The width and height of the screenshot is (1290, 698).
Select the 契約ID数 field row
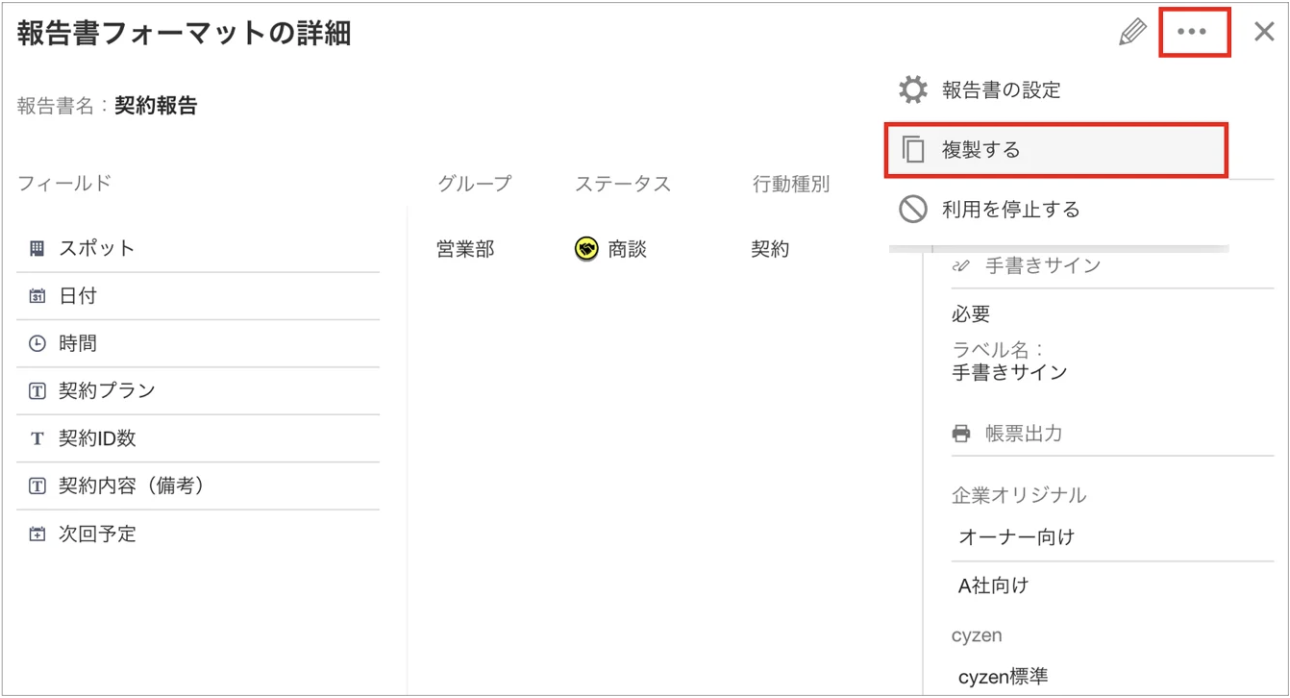tap(199, 439)
